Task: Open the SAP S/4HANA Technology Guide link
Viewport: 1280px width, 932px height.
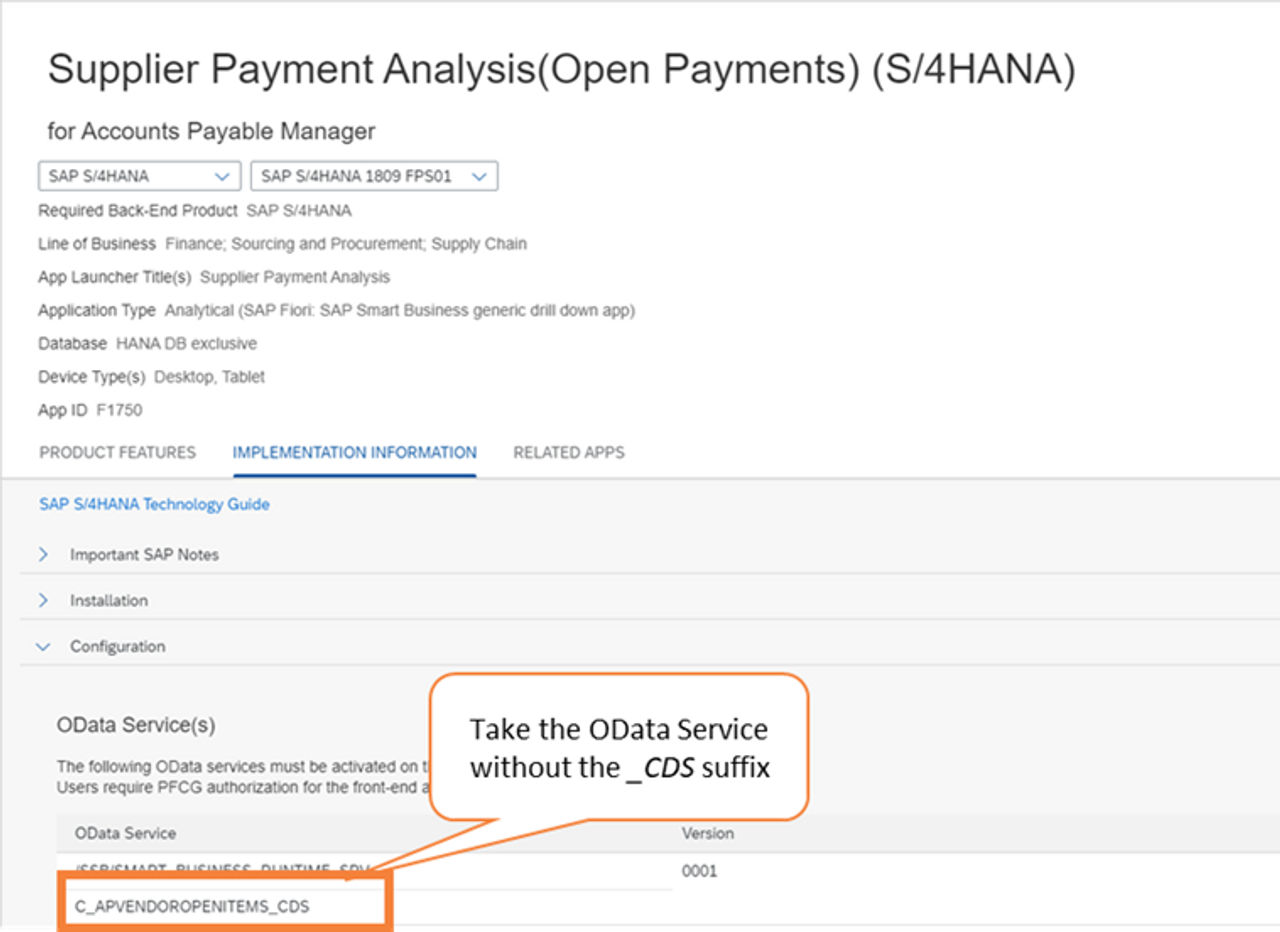Action: click(154, 504)
